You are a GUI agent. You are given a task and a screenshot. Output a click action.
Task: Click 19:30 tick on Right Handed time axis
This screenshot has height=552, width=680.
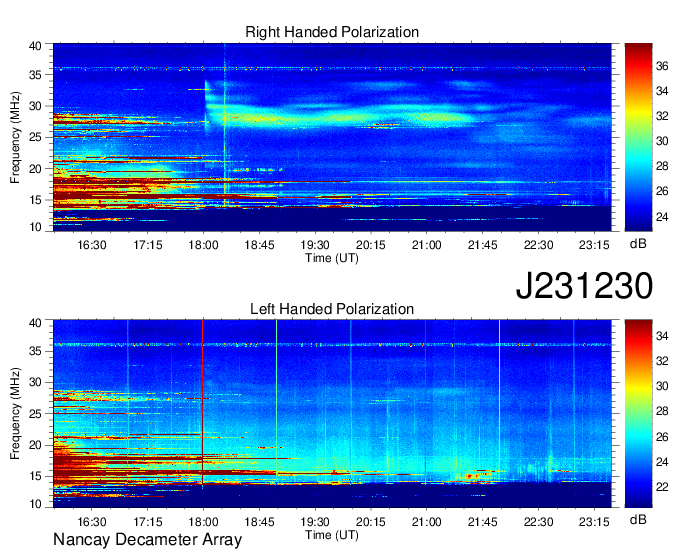pyautogui.click(x=315, y=245)
